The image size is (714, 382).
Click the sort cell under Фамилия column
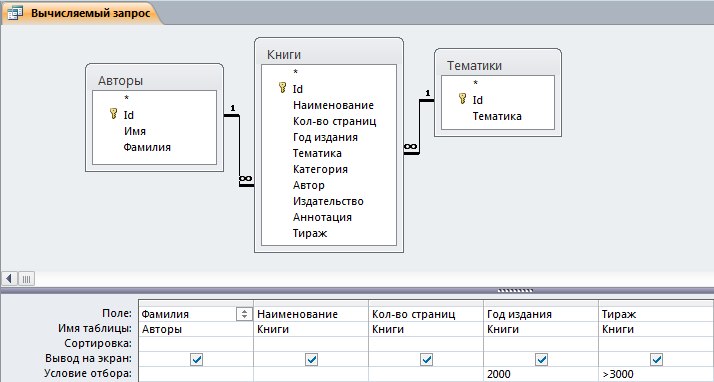(196, 344)
